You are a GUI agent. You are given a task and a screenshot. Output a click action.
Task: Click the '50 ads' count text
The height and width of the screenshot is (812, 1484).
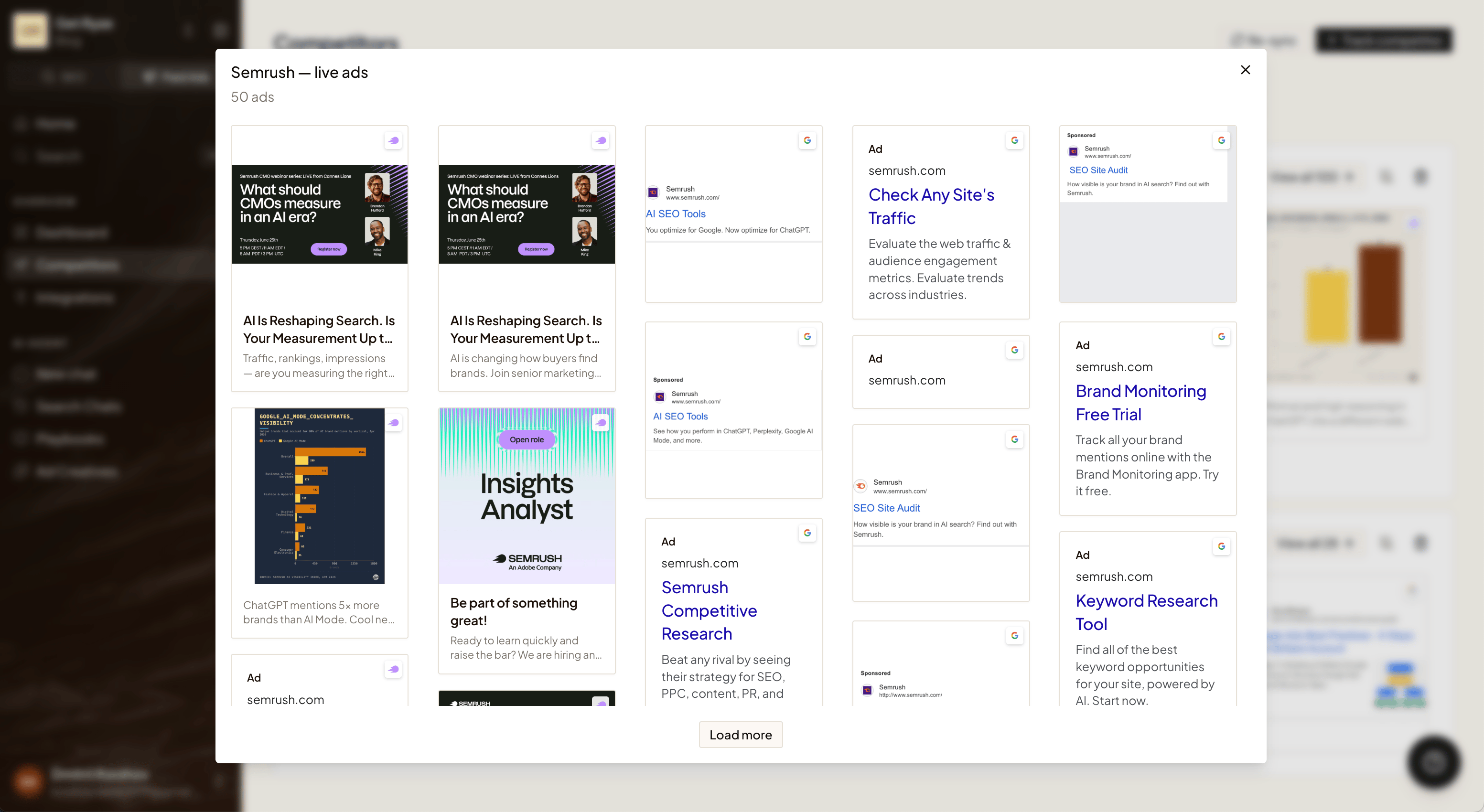(252, 97)
